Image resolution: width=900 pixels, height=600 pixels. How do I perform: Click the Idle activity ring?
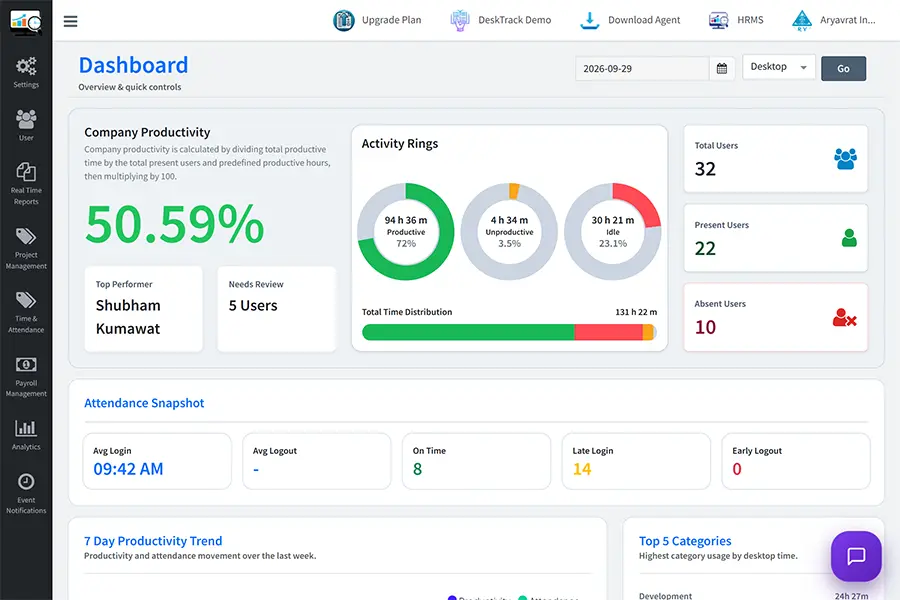click(612, 231)
